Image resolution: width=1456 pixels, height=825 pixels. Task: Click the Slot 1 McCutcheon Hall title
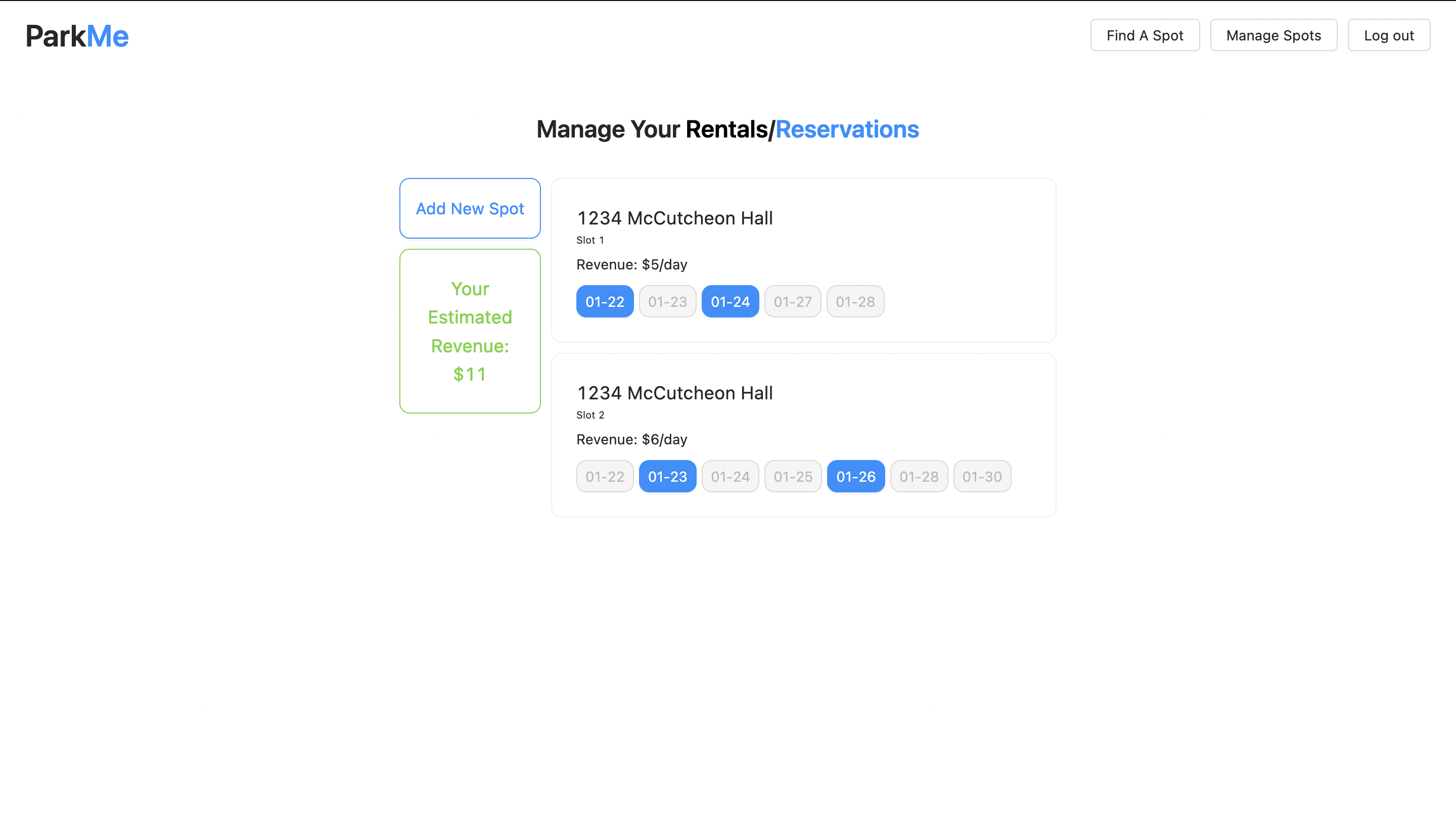[674, 218]
